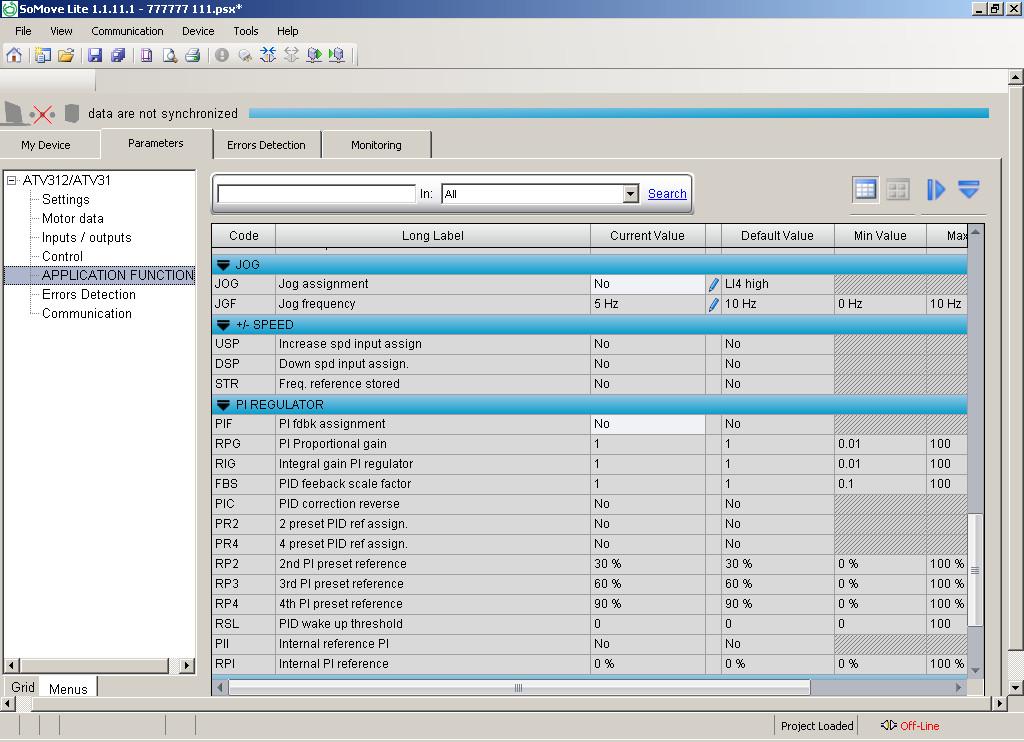Viewport: 1024px width, 742px height.
Task: Click the Min Value column header
Action: point(880,236)
